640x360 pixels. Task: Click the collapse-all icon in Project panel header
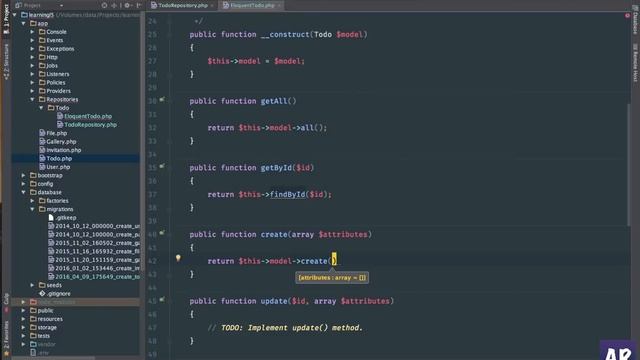(114, 5)
